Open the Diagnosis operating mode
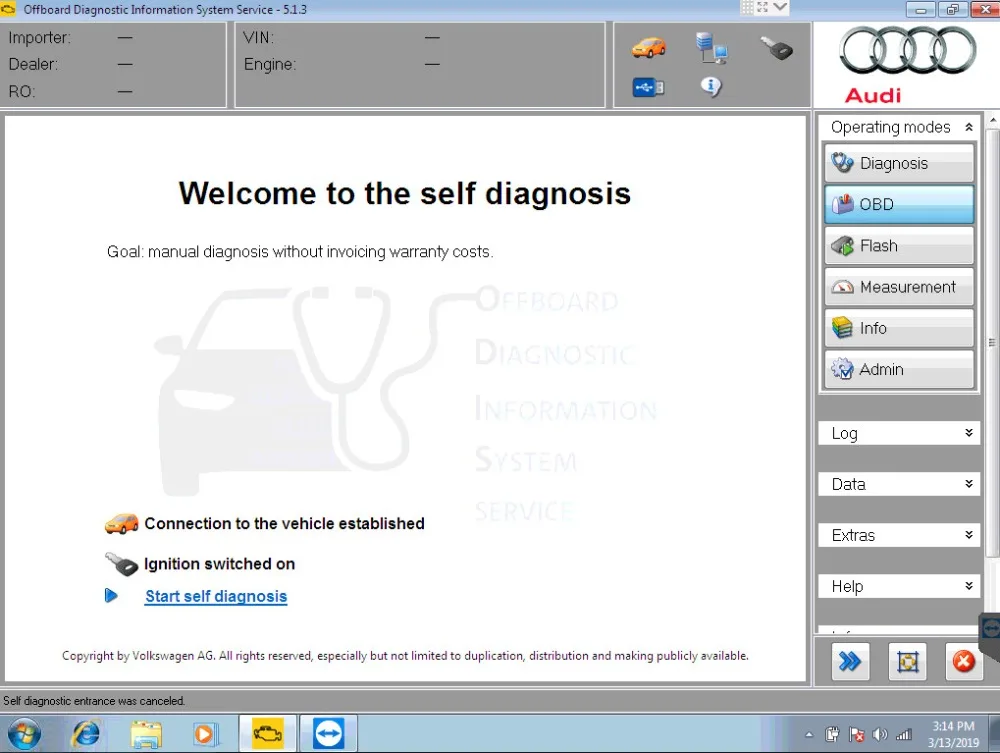The width and height of the screenshot is (1000, 753). (x=899, y=163)
